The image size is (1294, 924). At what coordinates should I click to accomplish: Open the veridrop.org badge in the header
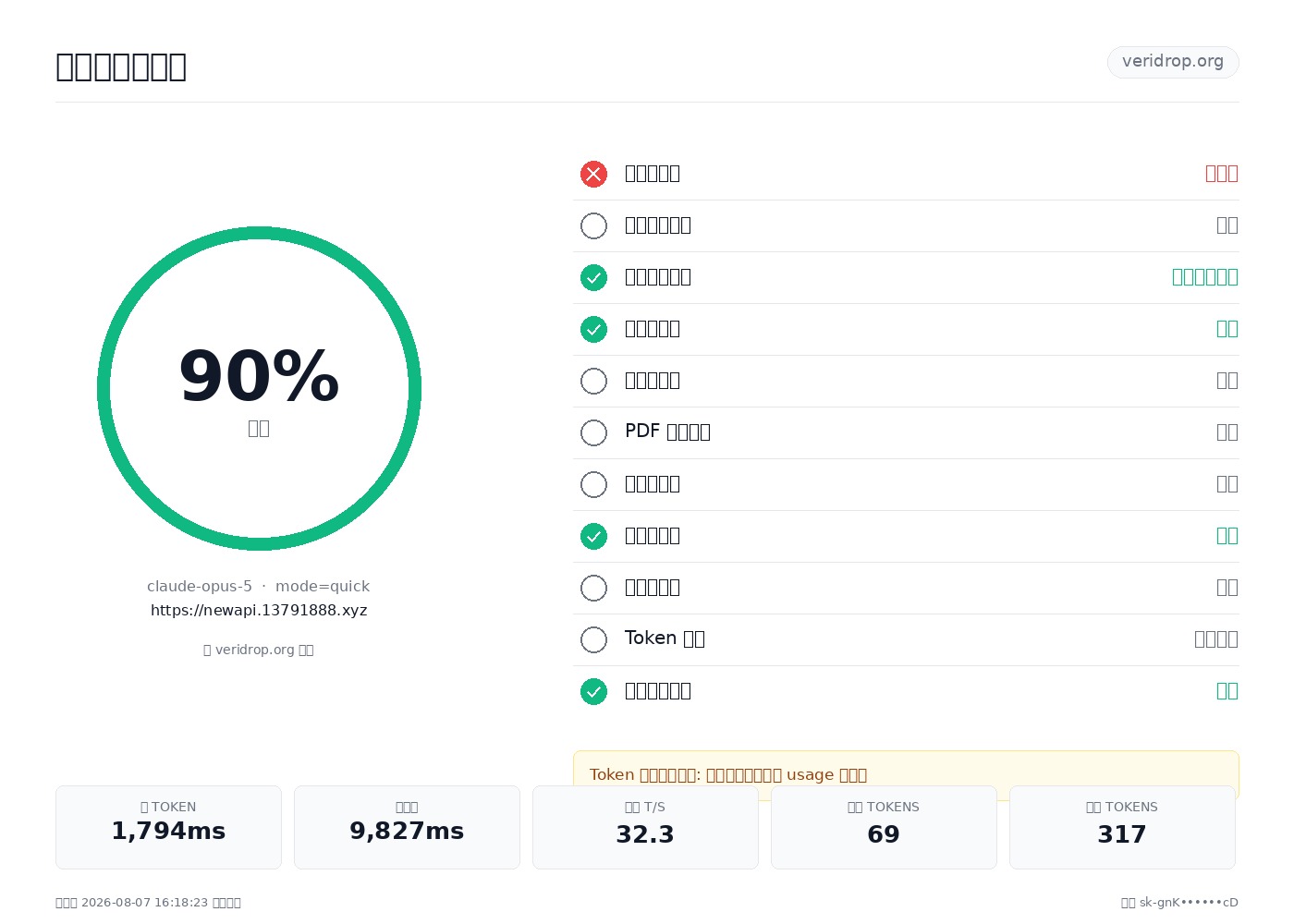[1173, 62]
